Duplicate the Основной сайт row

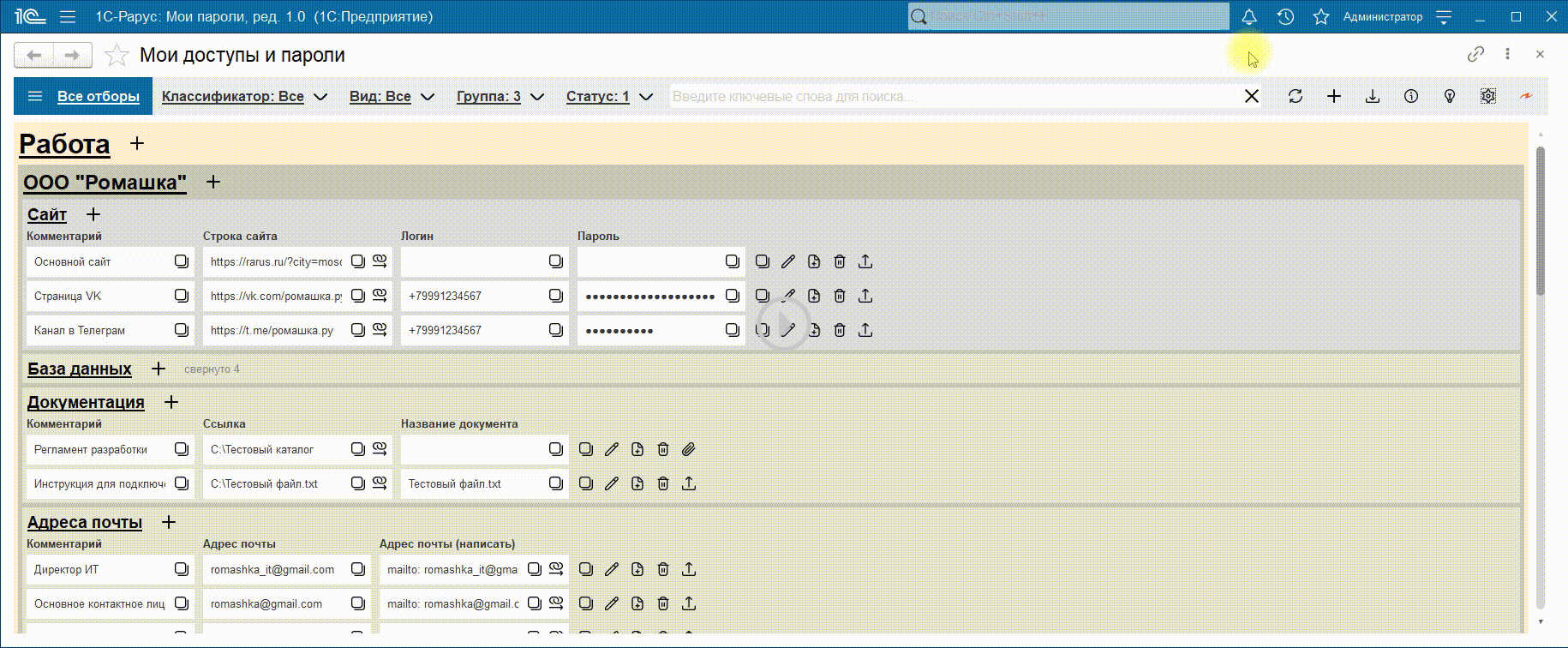pyautogui.click(x=814, y=261)
